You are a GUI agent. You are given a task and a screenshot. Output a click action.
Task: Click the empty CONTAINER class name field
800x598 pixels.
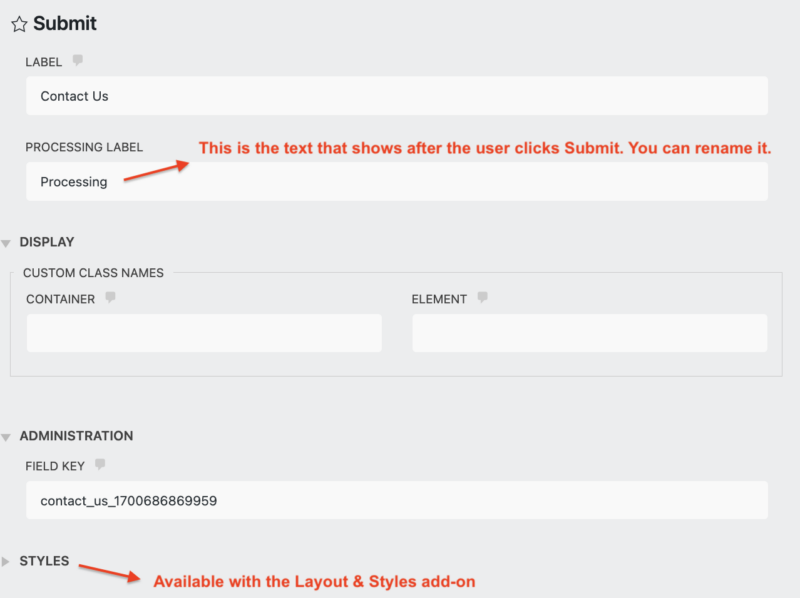click(204, 332)
